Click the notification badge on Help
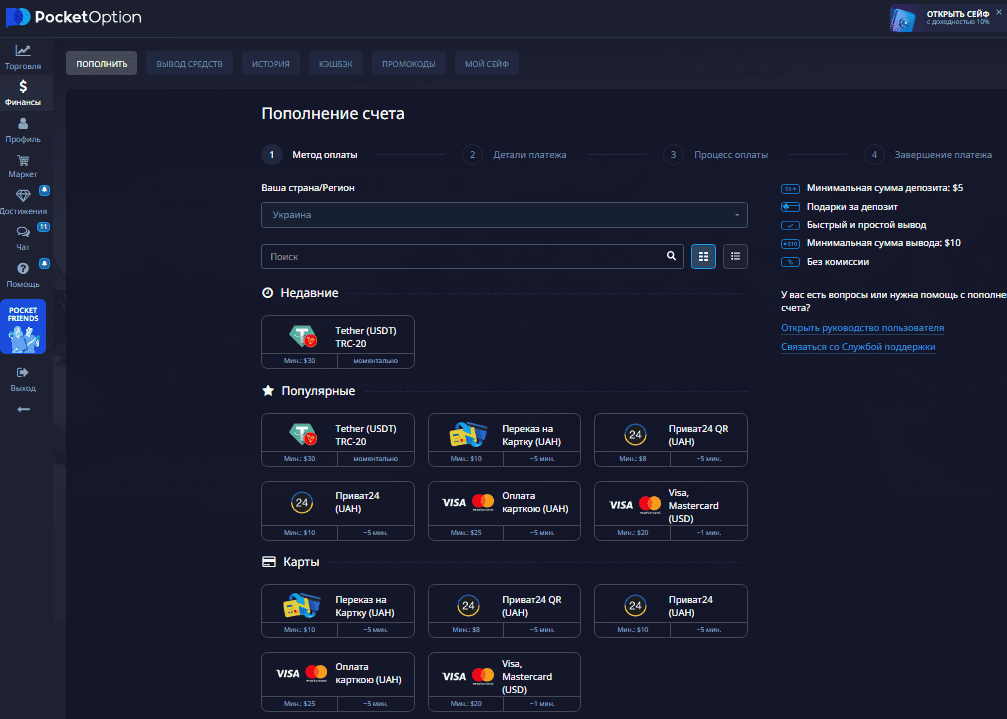 click(x=44, y=263)
